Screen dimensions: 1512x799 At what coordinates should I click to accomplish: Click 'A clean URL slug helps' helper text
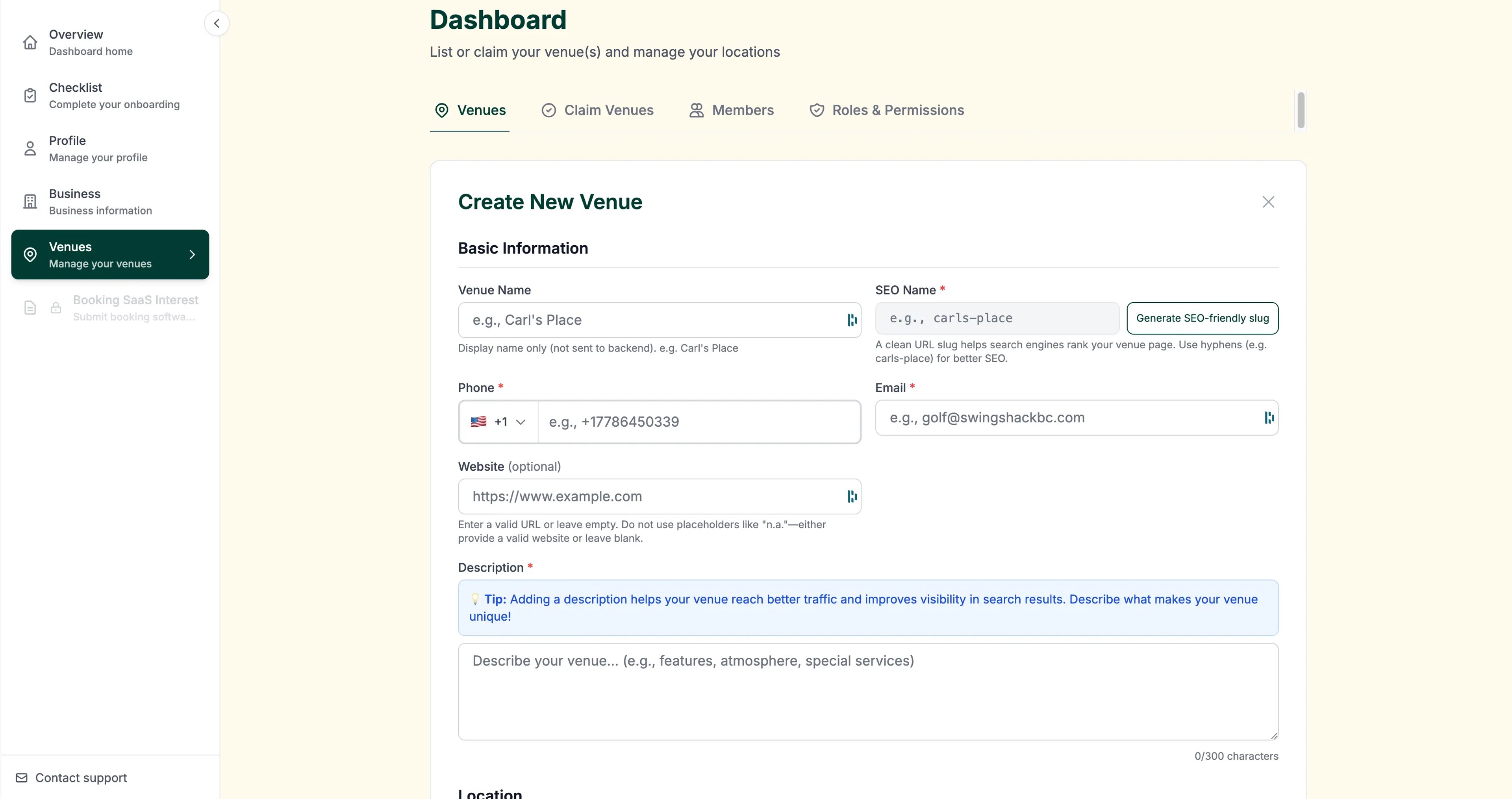(1071, 351)
